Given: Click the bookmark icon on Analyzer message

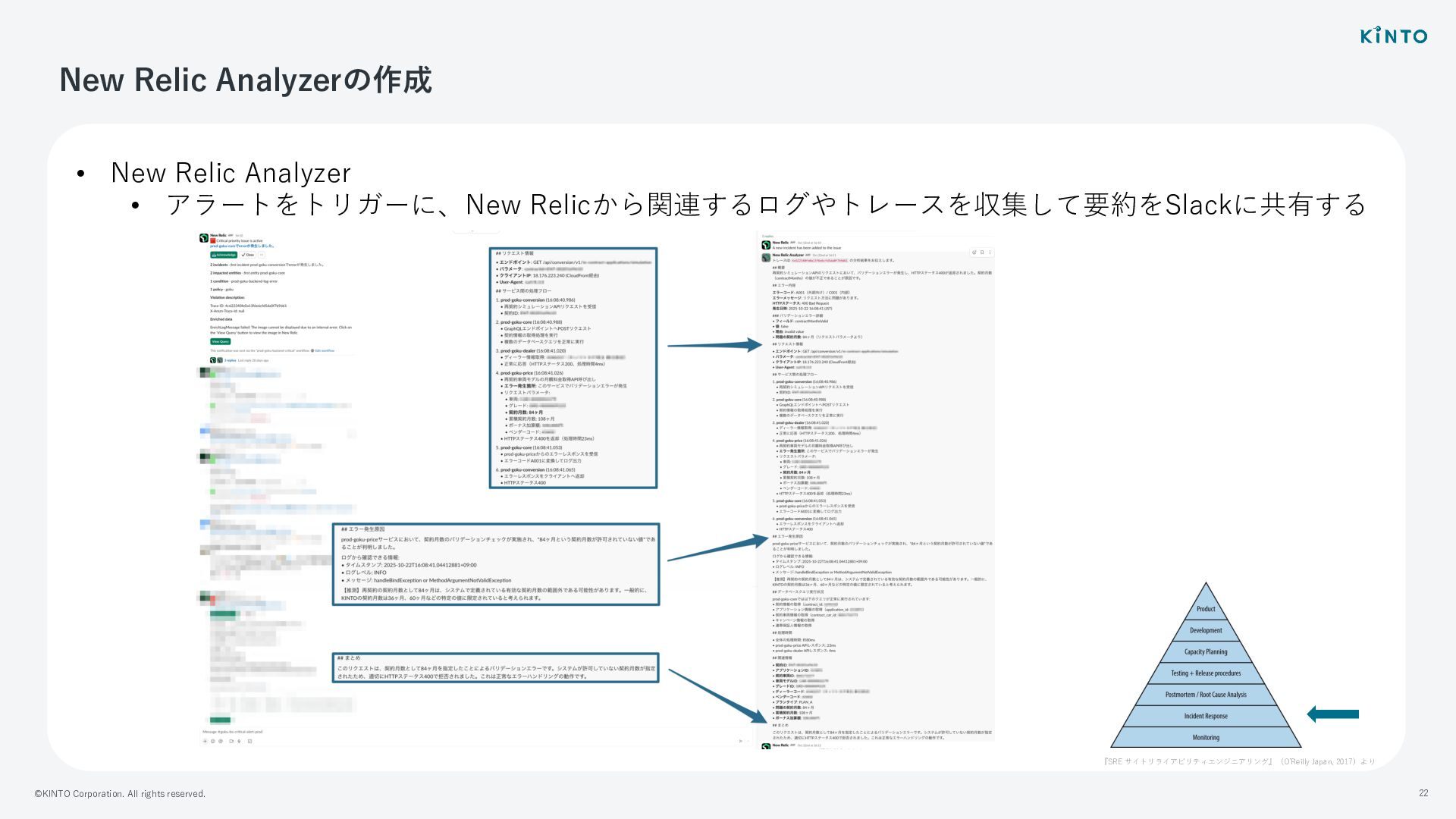Looking at the screenshot, I should point(982,253).
